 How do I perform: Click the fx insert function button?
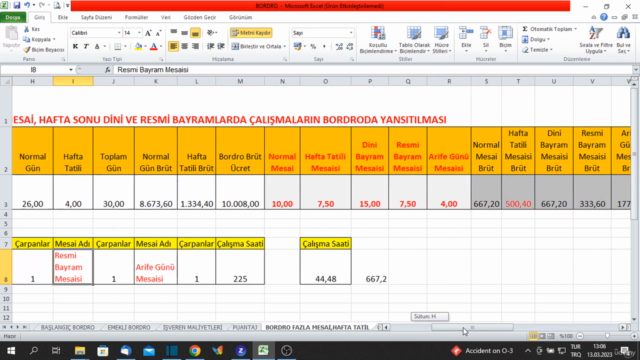[107, 70]
